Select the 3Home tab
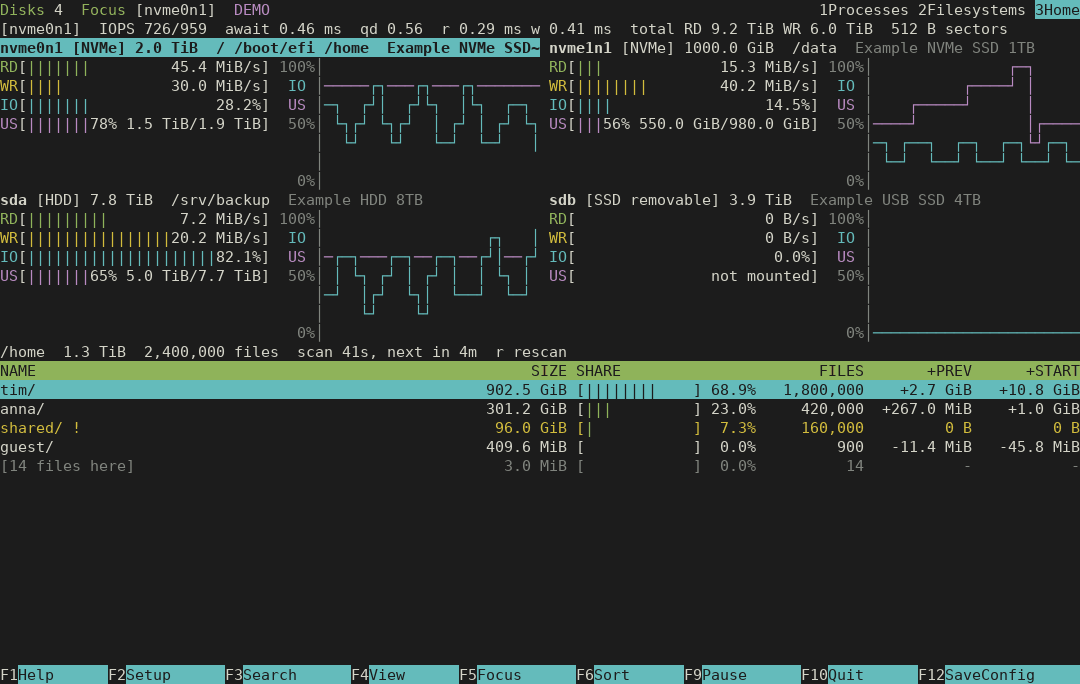Image resolution: width=1080 pixels, height=684 pixels. 1057,10
